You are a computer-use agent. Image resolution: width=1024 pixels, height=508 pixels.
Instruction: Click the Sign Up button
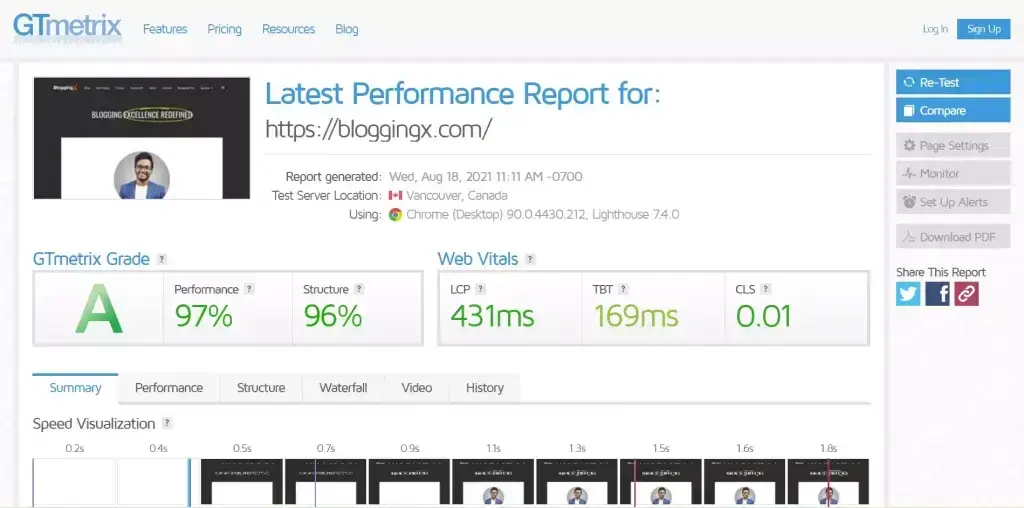[x=984, y=29]
